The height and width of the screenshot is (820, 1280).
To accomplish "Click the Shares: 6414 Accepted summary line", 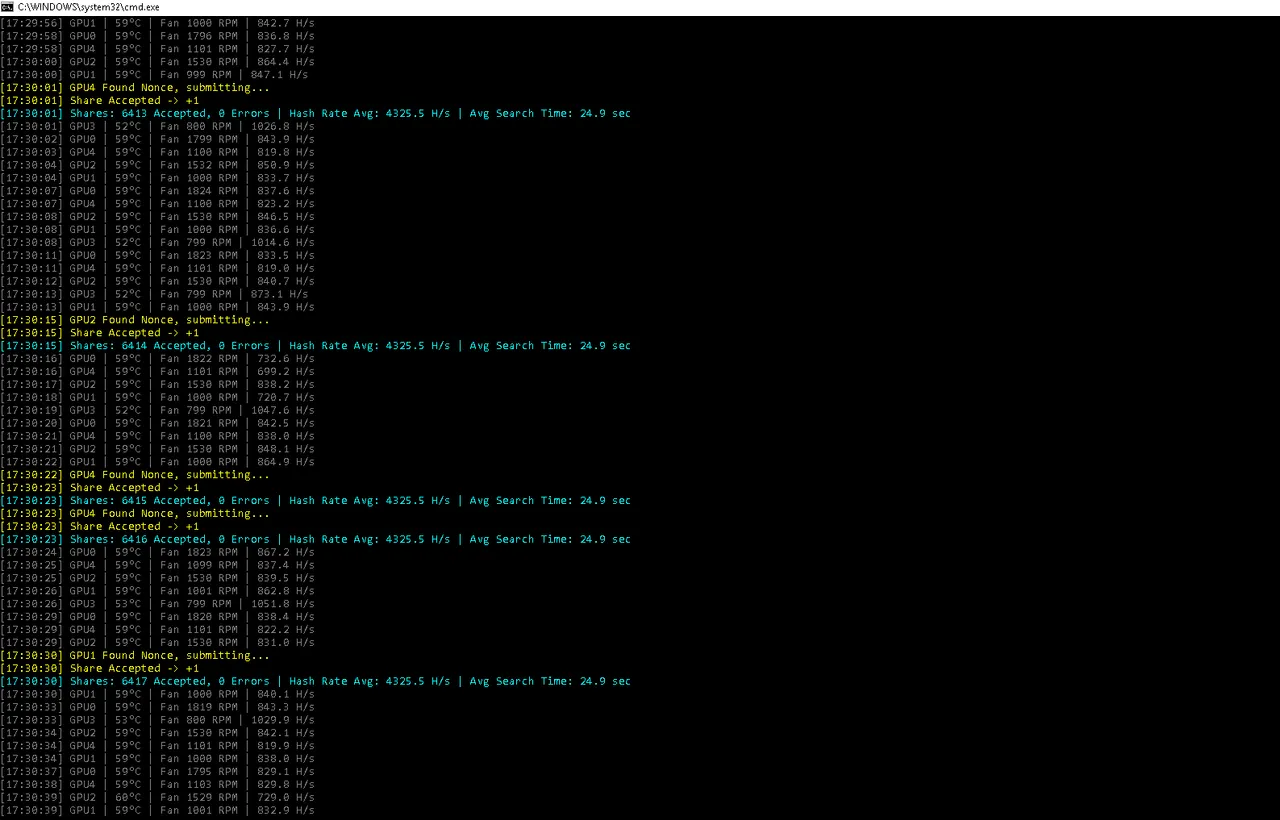I will tap(315, 346).
